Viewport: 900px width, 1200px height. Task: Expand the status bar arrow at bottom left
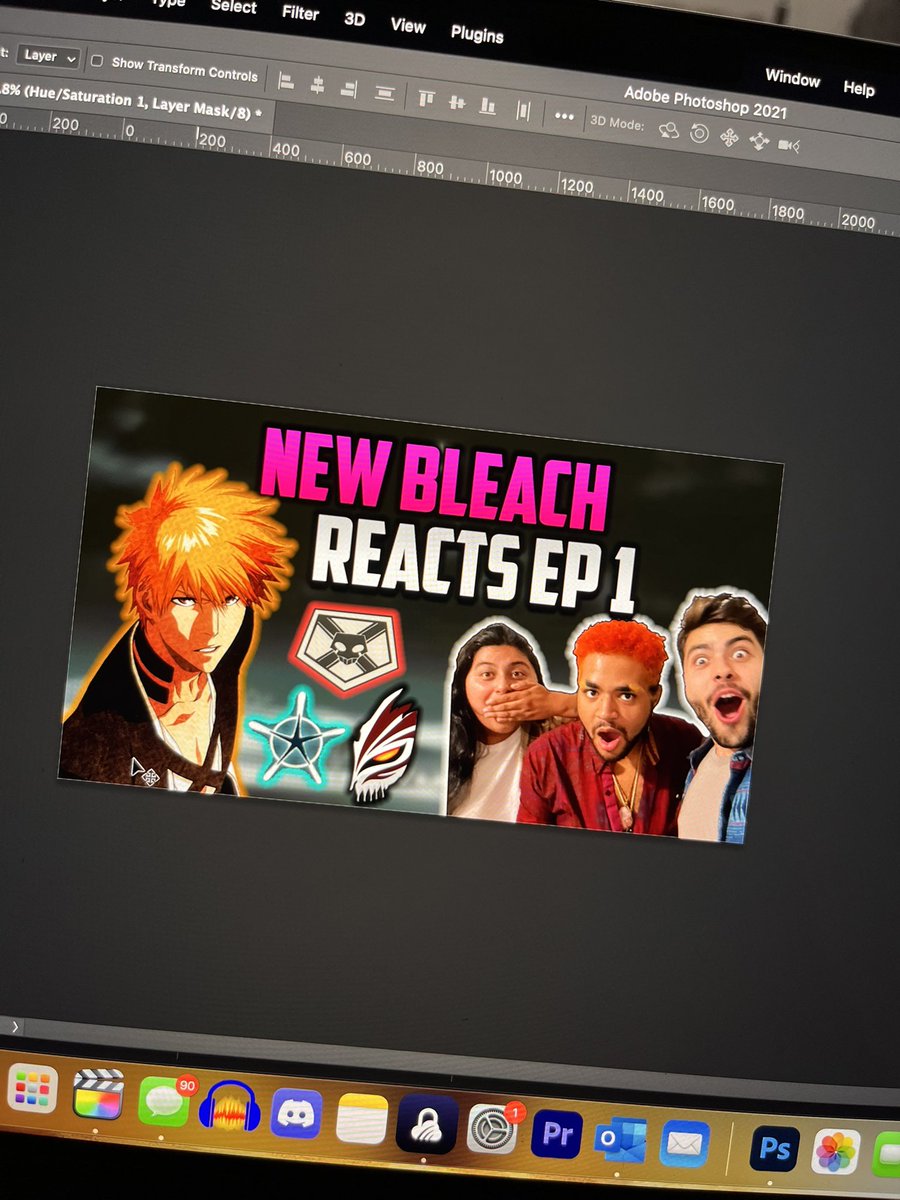click(14, 1026)
